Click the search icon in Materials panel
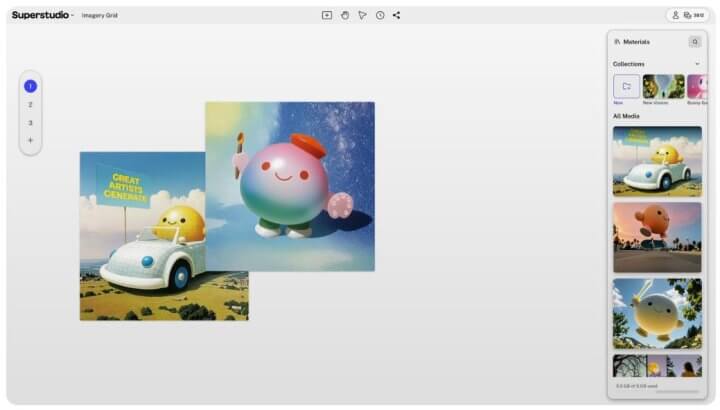 click(695, 42)
